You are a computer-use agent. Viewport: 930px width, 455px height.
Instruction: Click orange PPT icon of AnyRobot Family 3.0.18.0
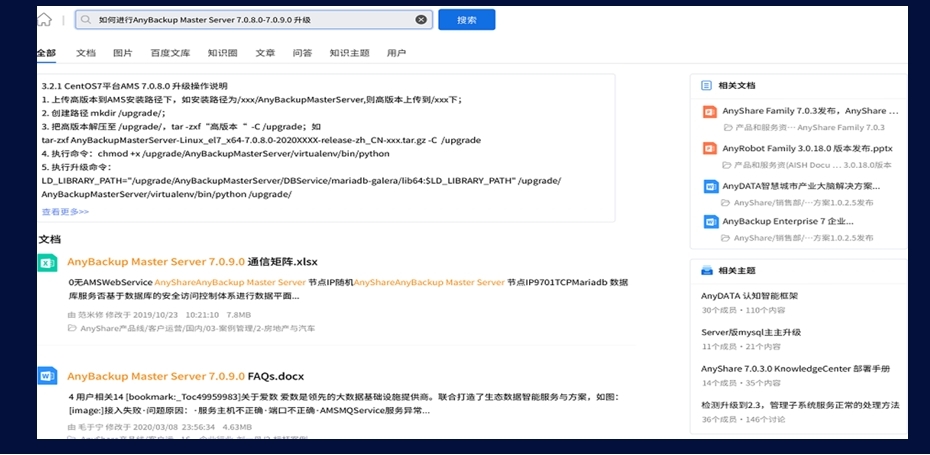click(710, 148)
